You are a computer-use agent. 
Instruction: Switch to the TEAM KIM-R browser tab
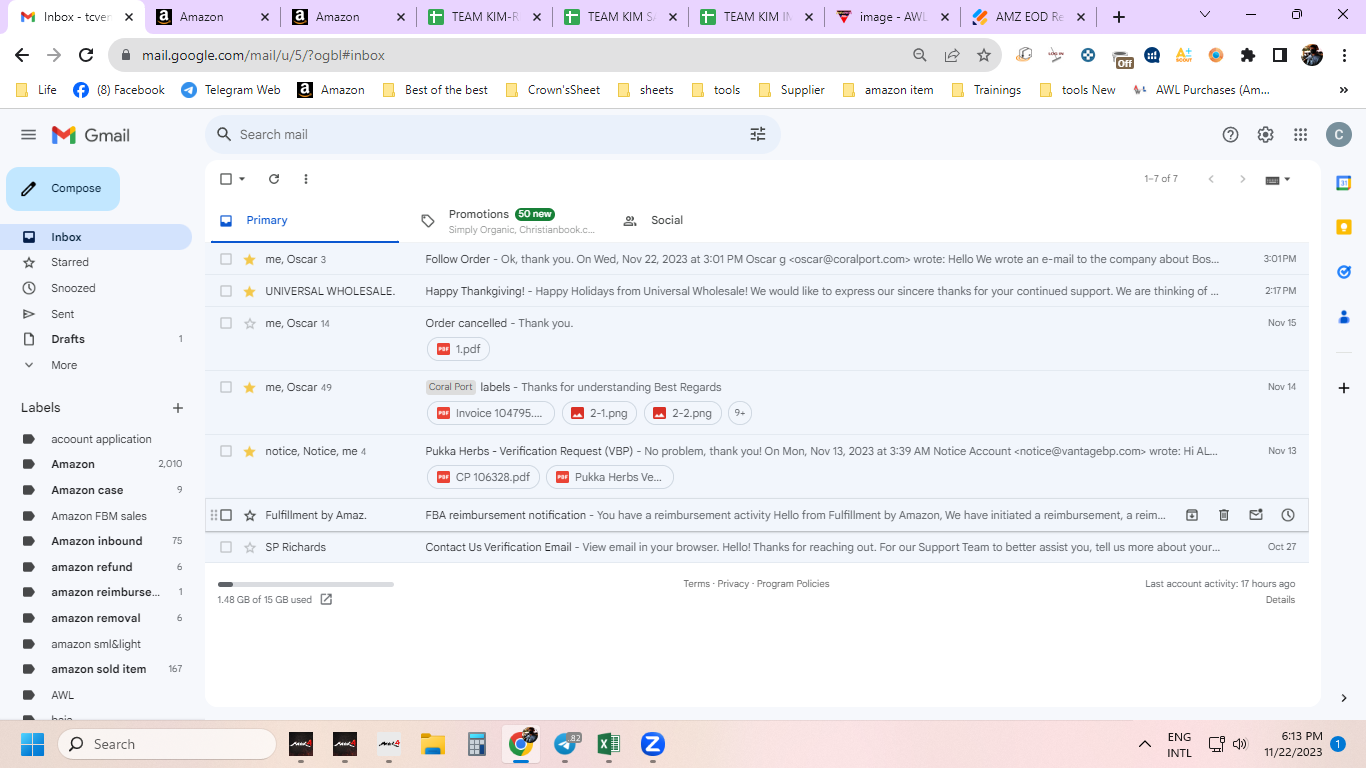(485, 17)
